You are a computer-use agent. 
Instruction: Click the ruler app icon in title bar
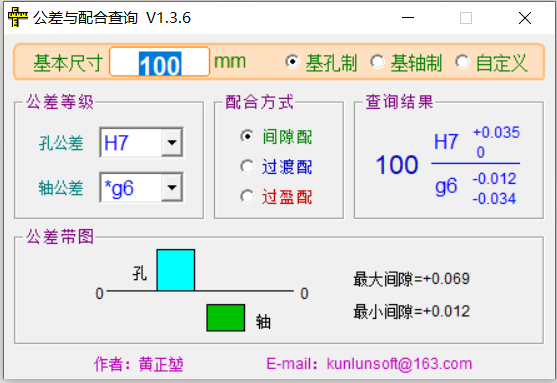point(17,17)
